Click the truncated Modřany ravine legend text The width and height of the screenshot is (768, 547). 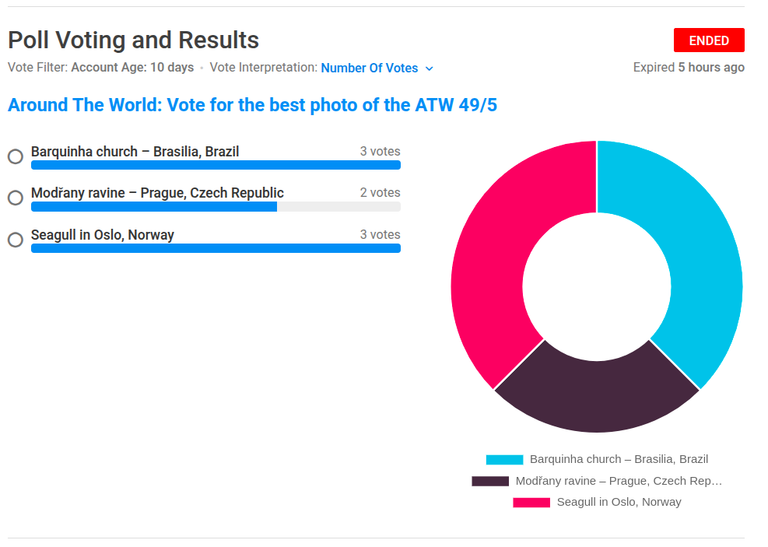pyautogui.click(x=619, y=481)
